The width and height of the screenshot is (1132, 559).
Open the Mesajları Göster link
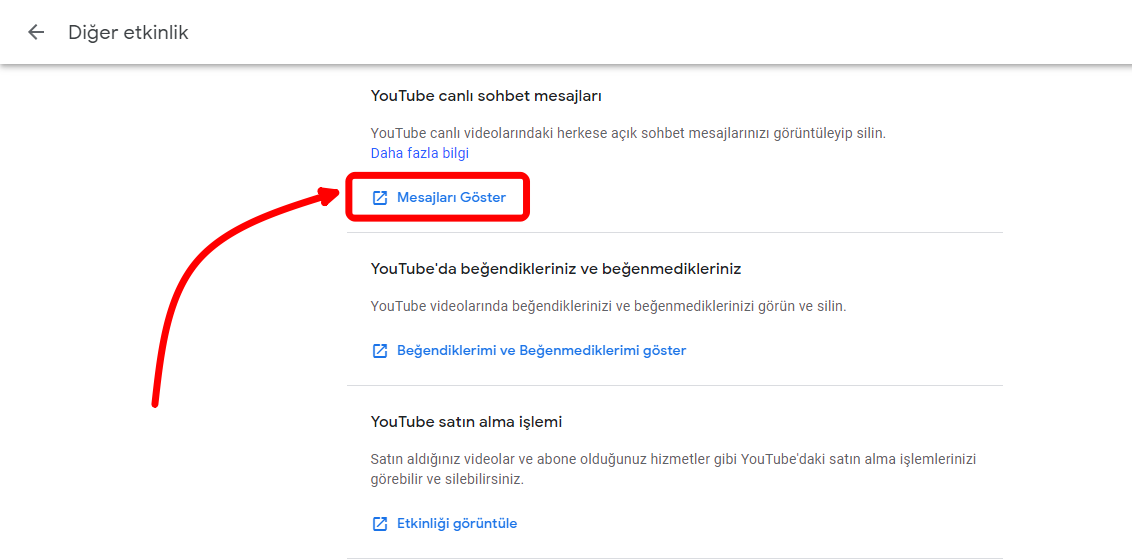coord(451,198)
